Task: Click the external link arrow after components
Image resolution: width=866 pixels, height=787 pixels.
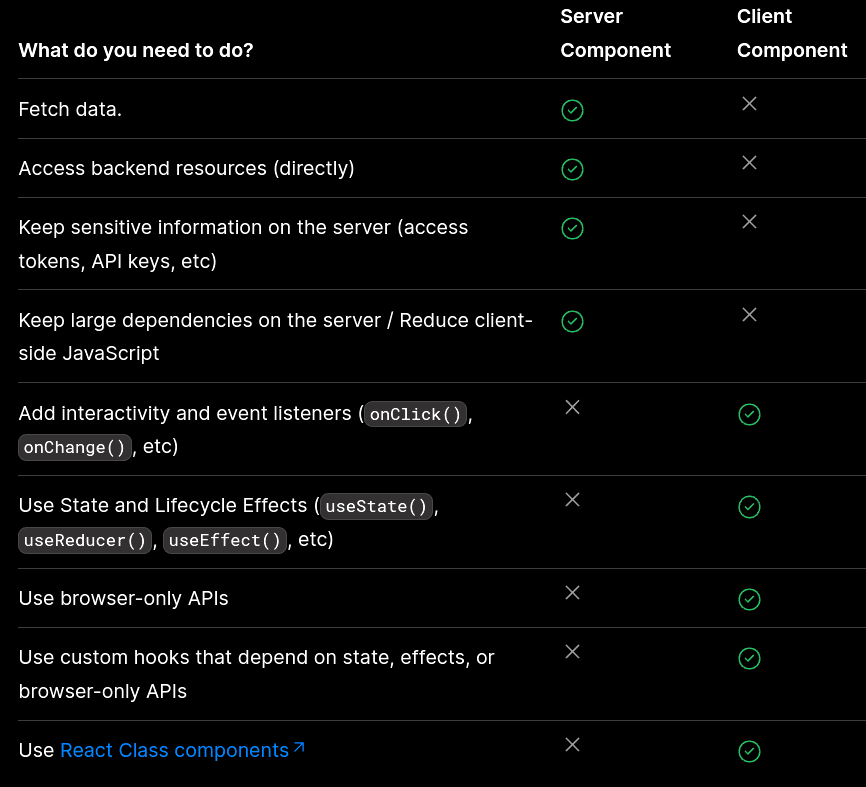Action: (299, 747)
